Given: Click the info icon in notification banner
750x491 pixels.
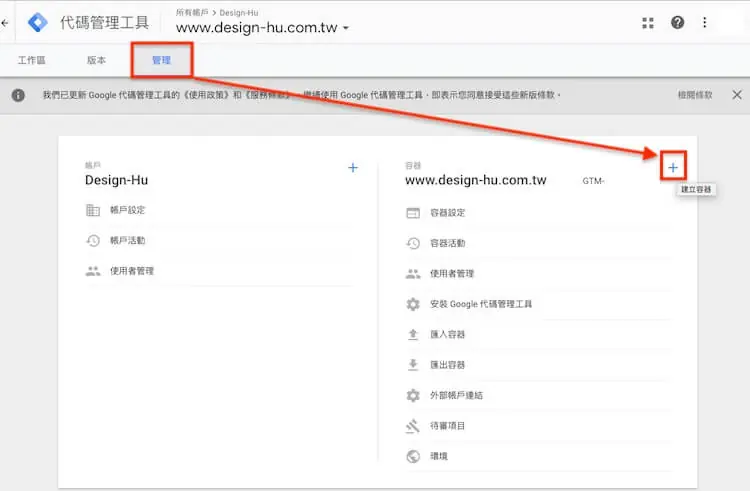Looking at the screenshot, I should [18, 95].
